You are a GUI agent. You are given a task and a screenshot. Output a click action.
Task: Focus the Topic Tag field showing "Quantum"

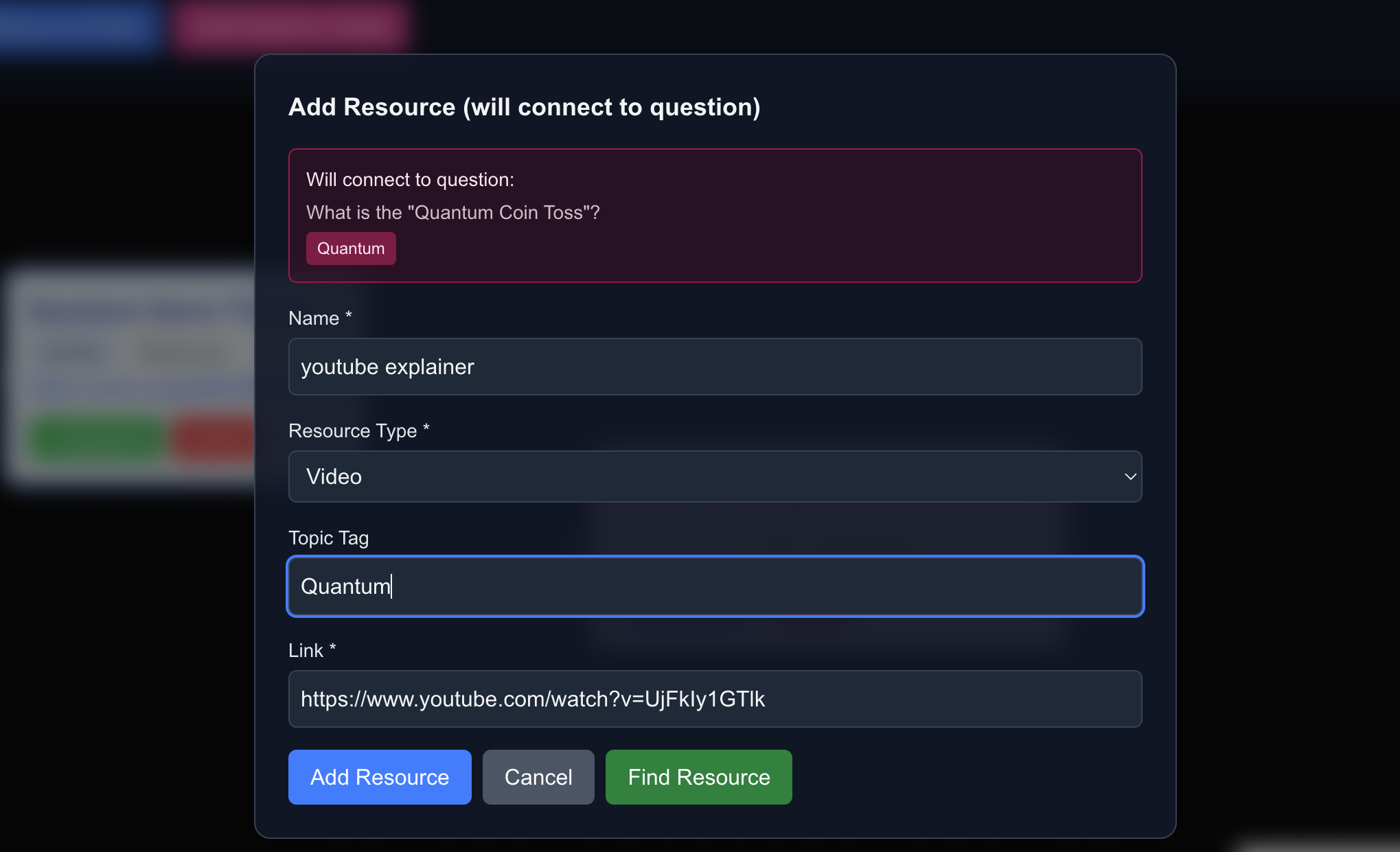(x=714, y=586)
